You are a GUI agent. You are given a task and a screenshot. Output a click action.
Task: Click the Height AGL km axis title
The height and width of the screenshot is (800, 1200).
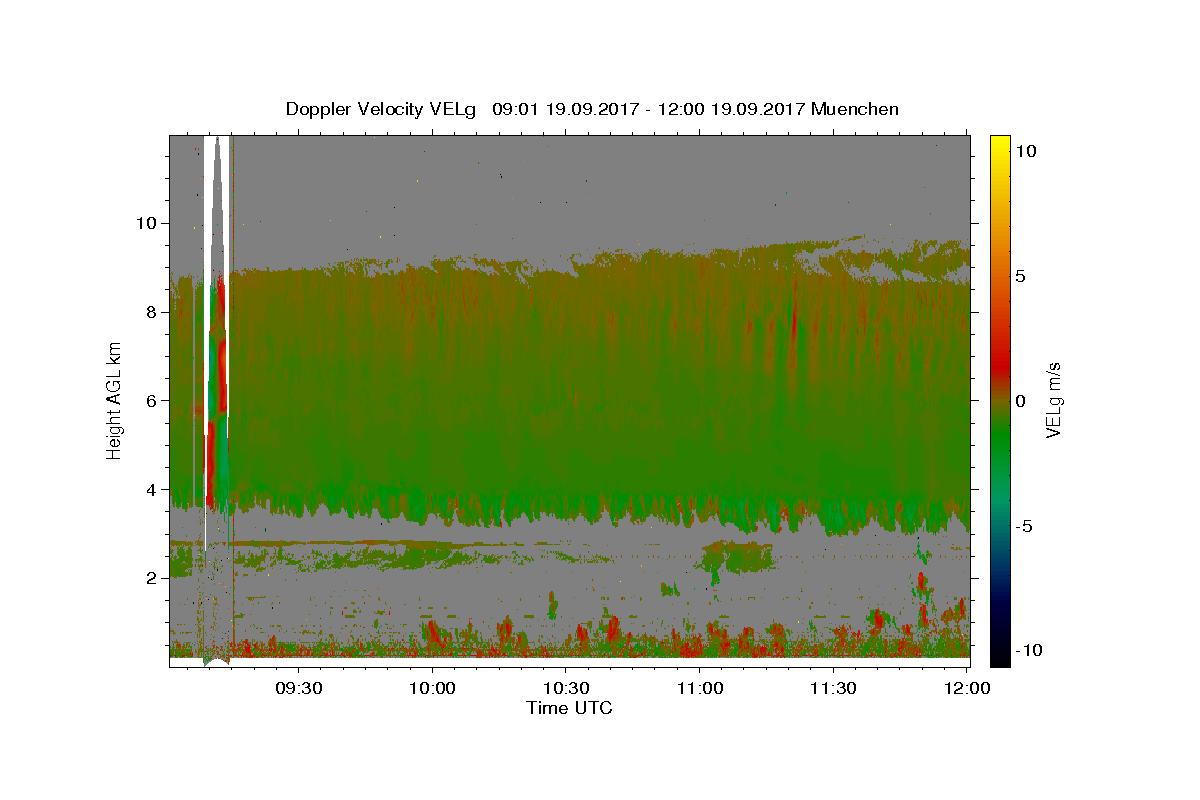[x=114, y=400]
